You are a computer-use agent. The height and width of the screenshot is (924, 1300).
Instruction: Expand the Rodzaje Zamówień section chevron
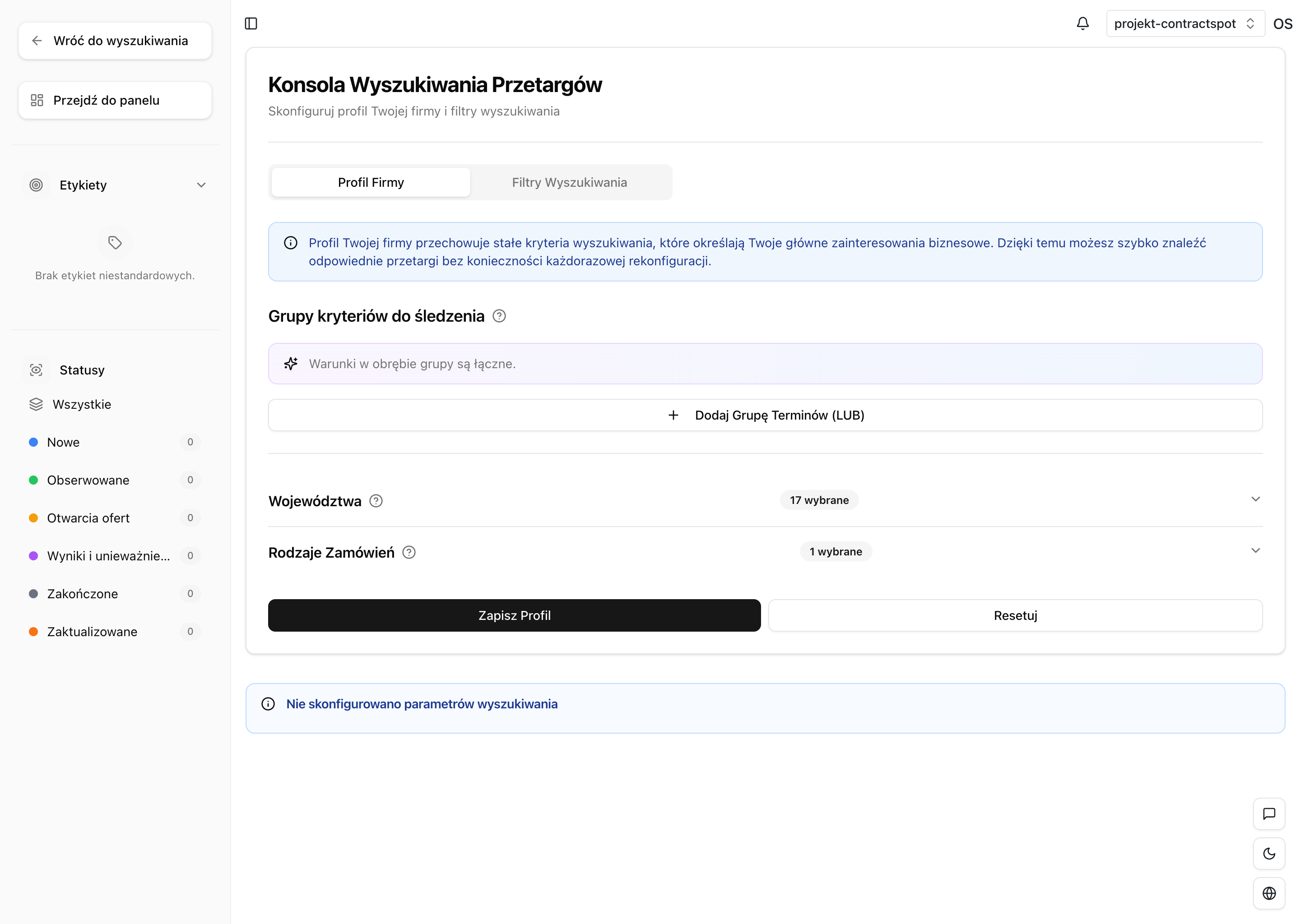1255,550
